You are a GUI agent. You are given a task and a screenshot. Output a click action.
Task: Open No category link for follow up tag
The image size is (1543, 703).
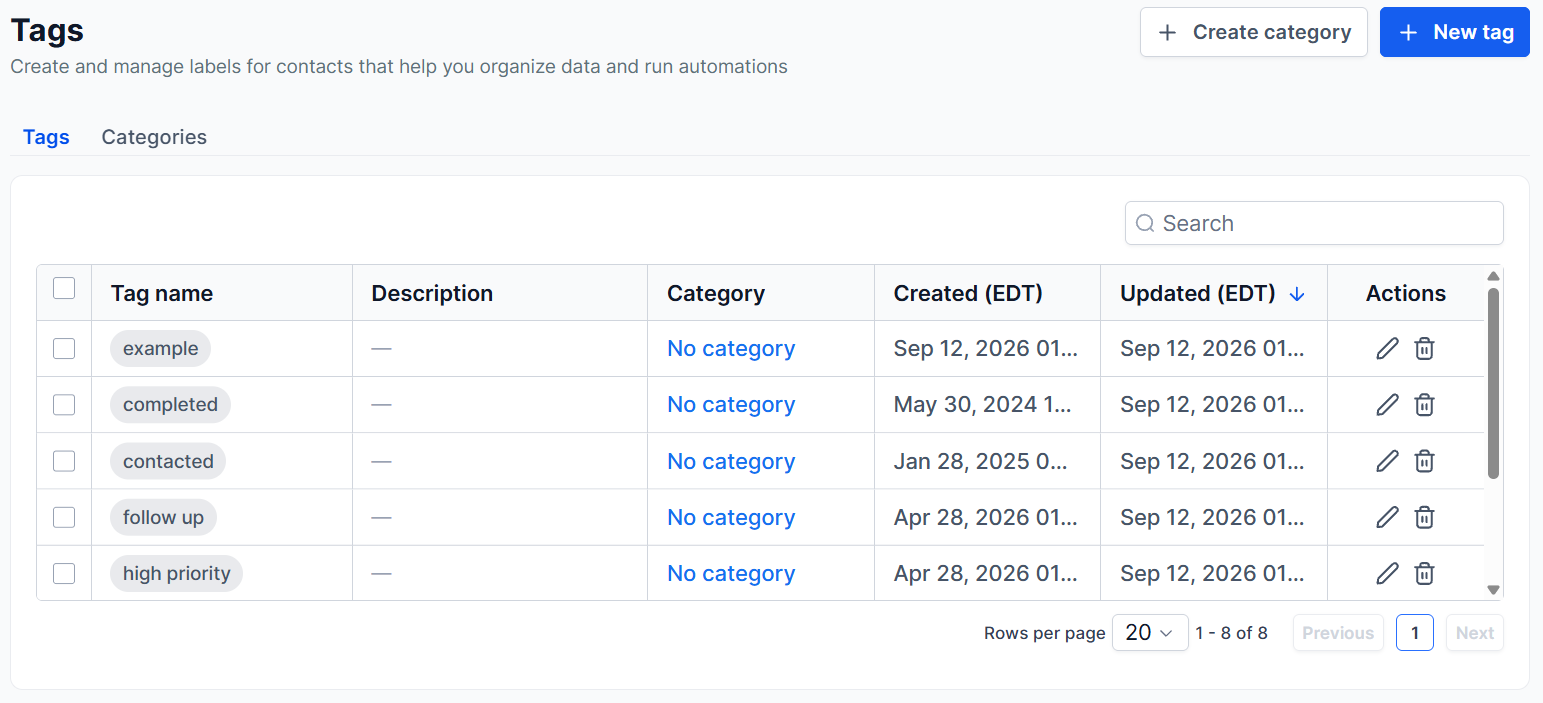click(731, 517)
